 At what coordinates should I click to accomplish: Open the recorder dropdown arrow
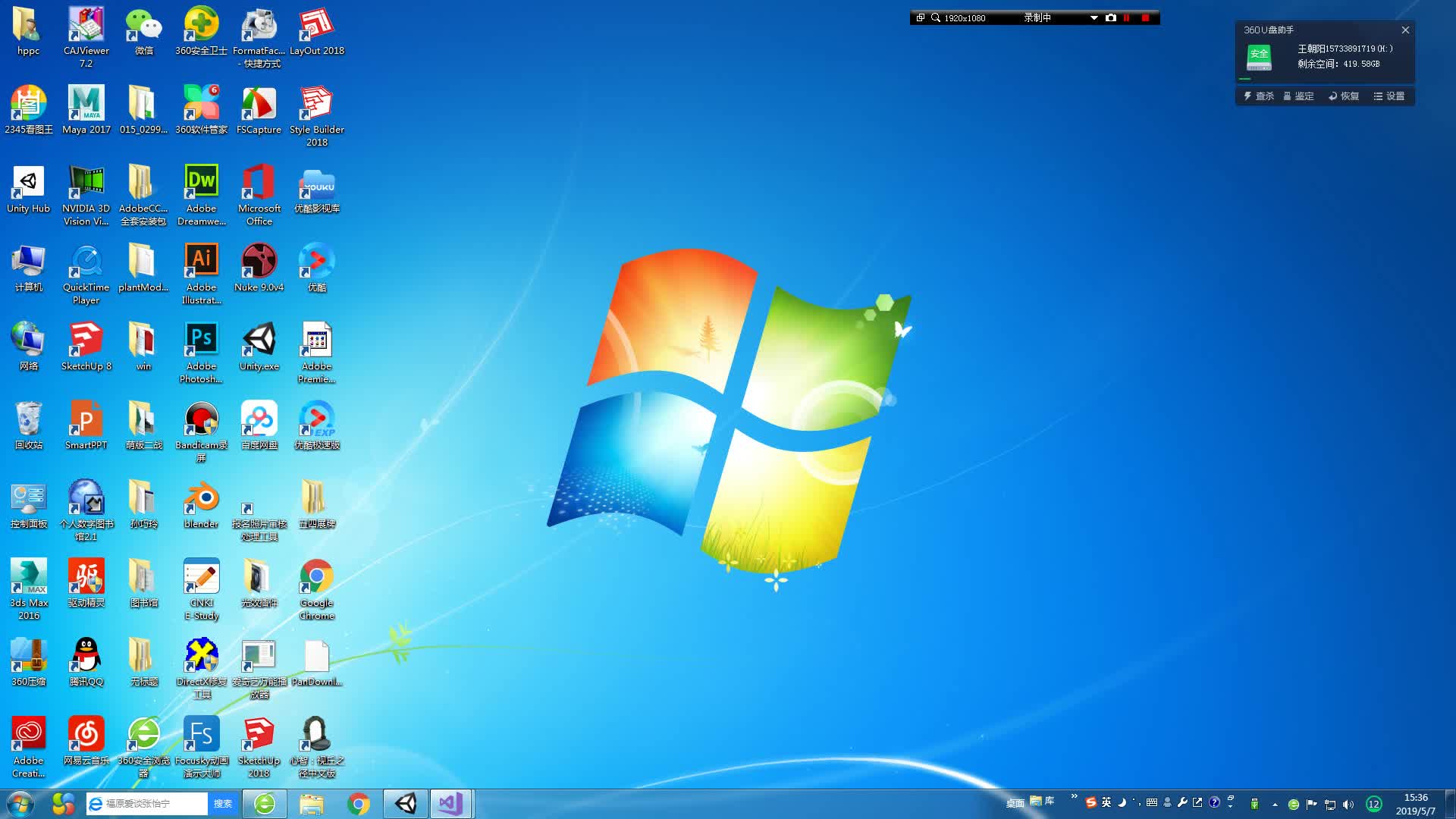point(1094,17)
